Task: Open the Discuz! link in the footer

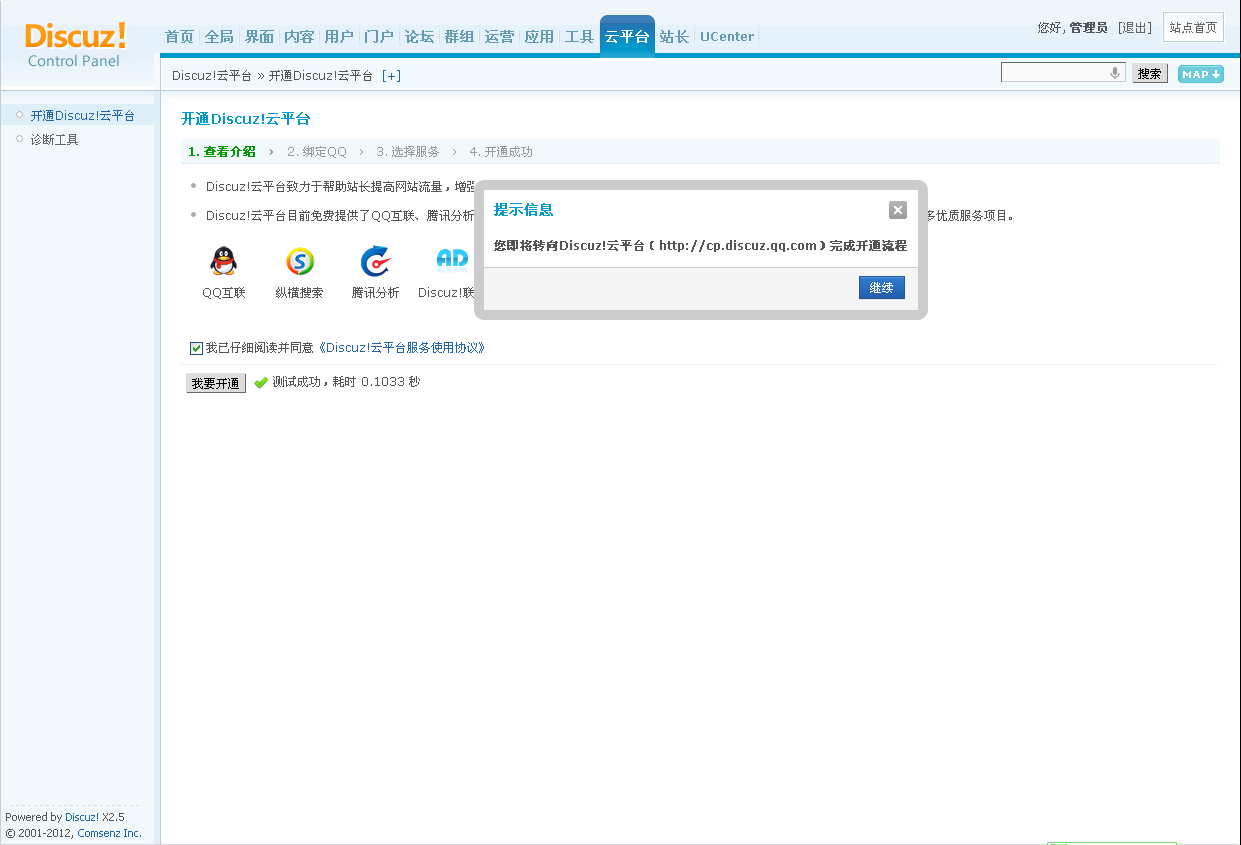Action: coord(82,817)
